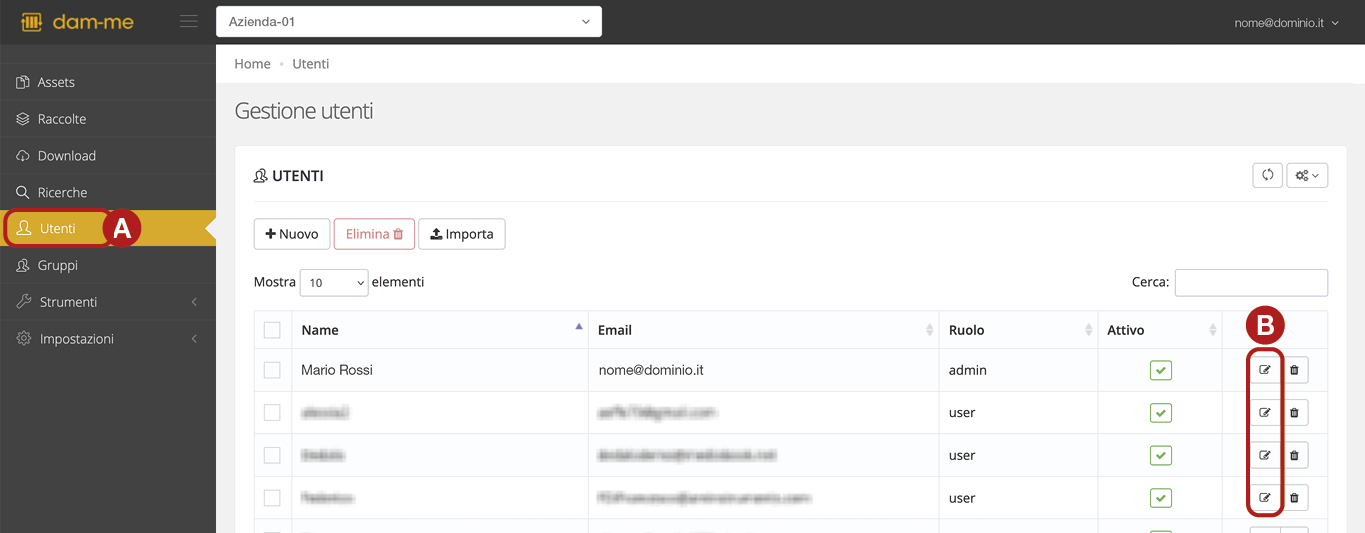The height and width of the screenshot is (533, 1365).
Task: Go to Home breadcrumb link
Action: click(252, 64)
